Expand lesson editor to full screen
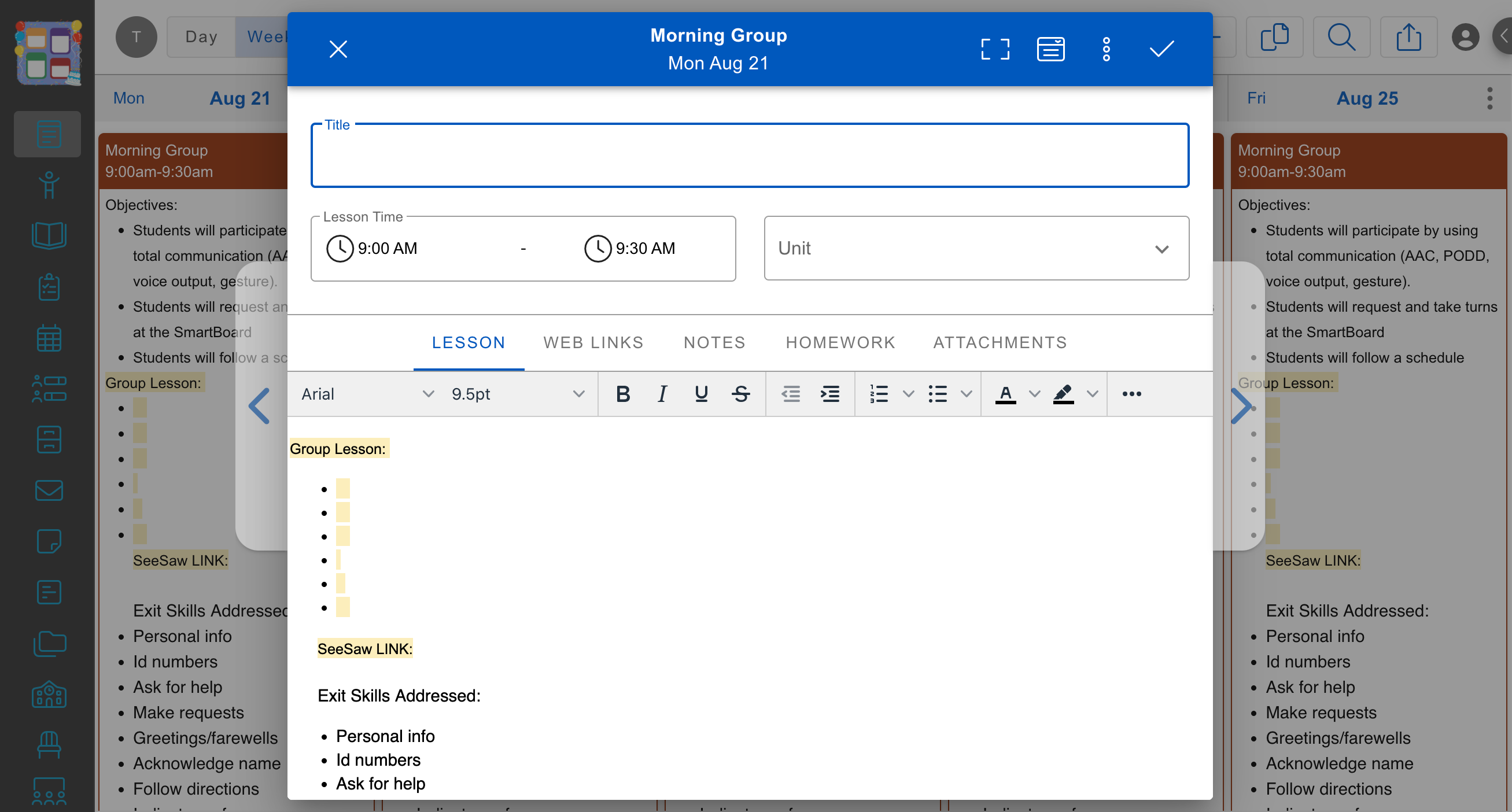 [995, 49]
